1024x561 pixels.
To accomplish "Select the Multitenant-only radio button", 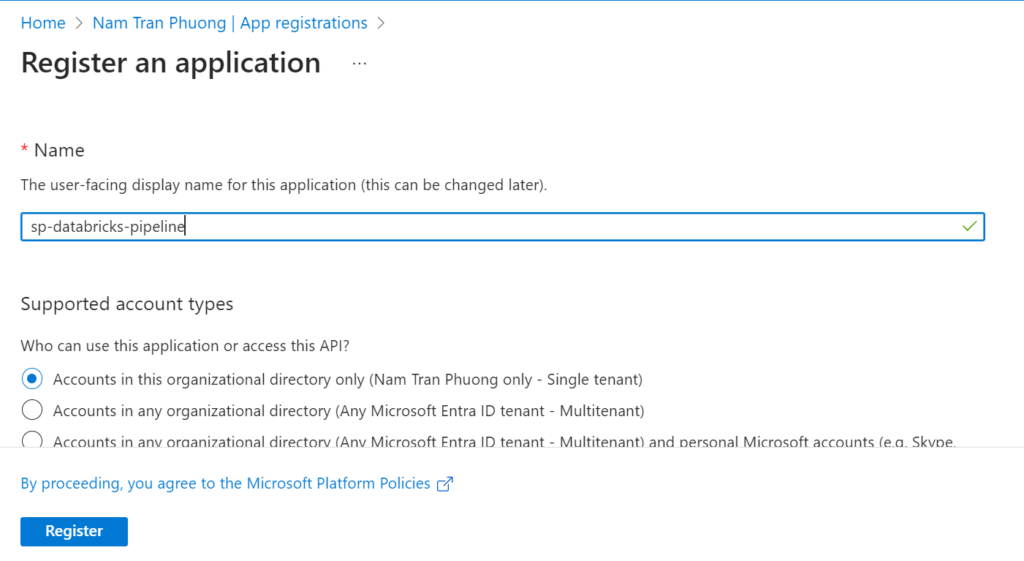I will pos(32,410).
